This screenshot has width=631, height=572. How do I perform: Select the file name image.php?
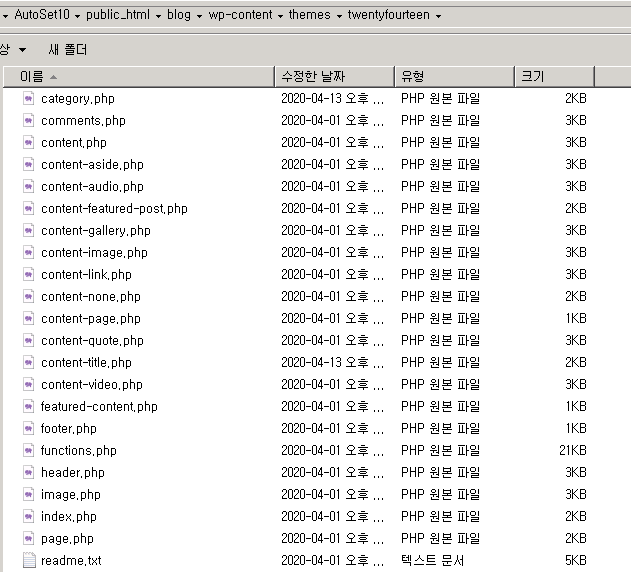[x=70, y=495]
